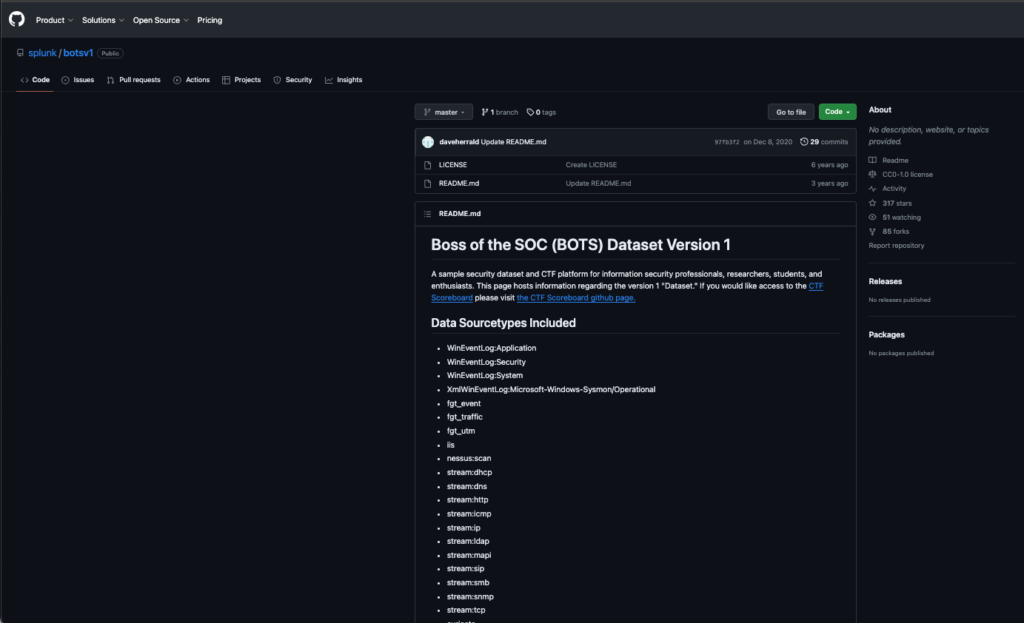Open the README.md file link
The height and width of the screenshot is (623, 1024).
point(459,184)
